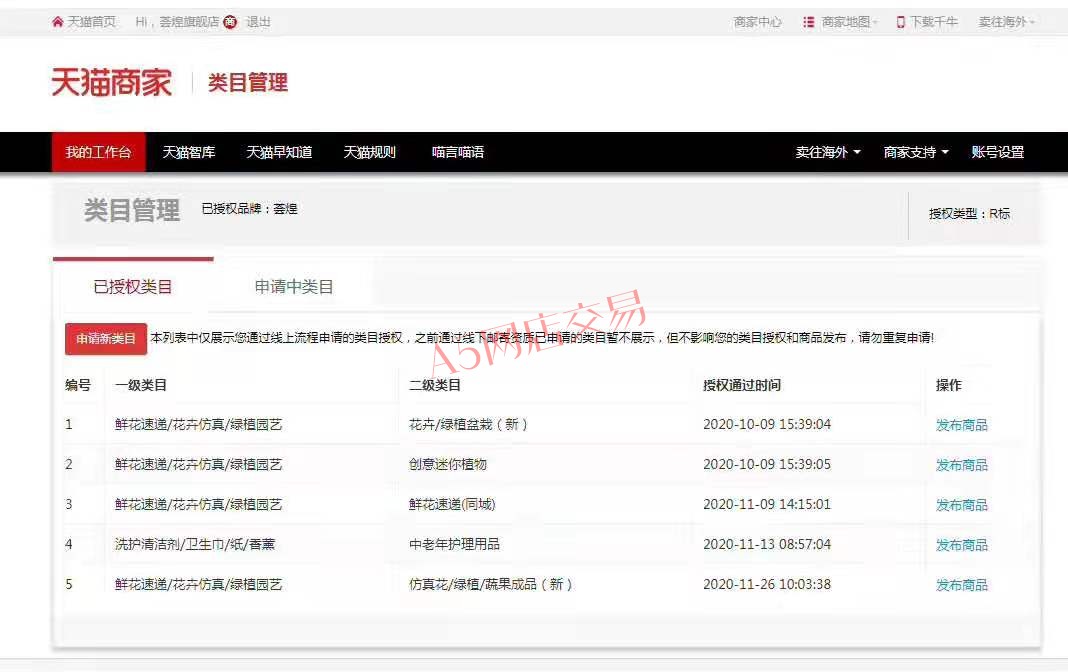Click the cell 洗护清洁剂/卫生巾/纸/香薰
The height and width of the screenshot is (672, 1068).
195,544
